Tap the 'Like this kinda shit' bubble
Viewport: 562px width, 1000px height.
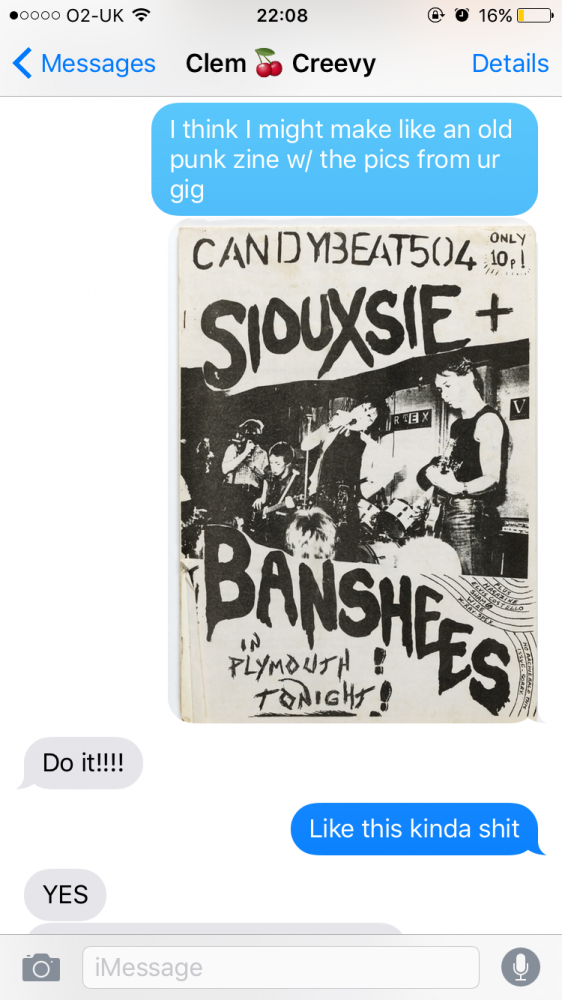416,828
